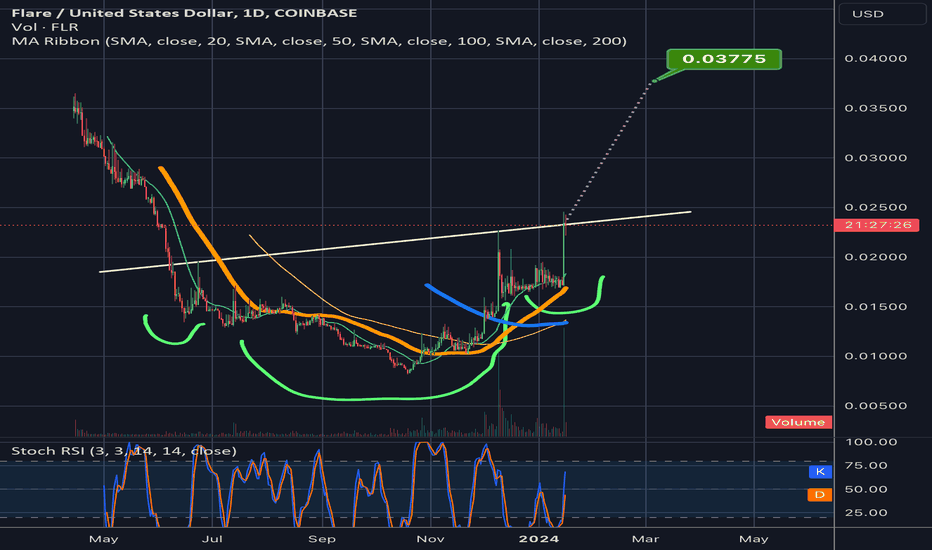Click the red Volume label
Screen dimensions: 932x550
[798, 422]
